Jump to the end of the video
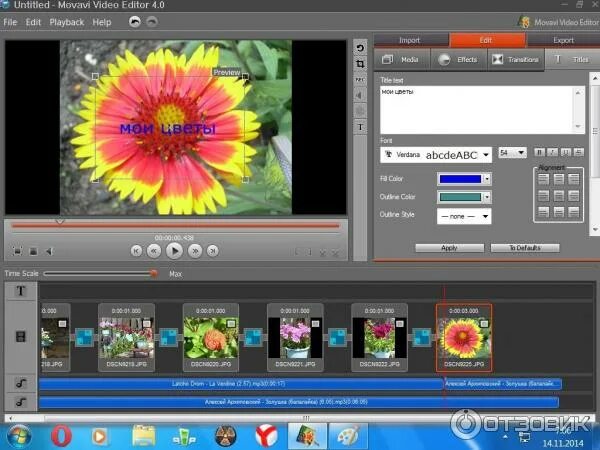The width and height of the screenshot is (600, 450). click(x=213, y=251)
